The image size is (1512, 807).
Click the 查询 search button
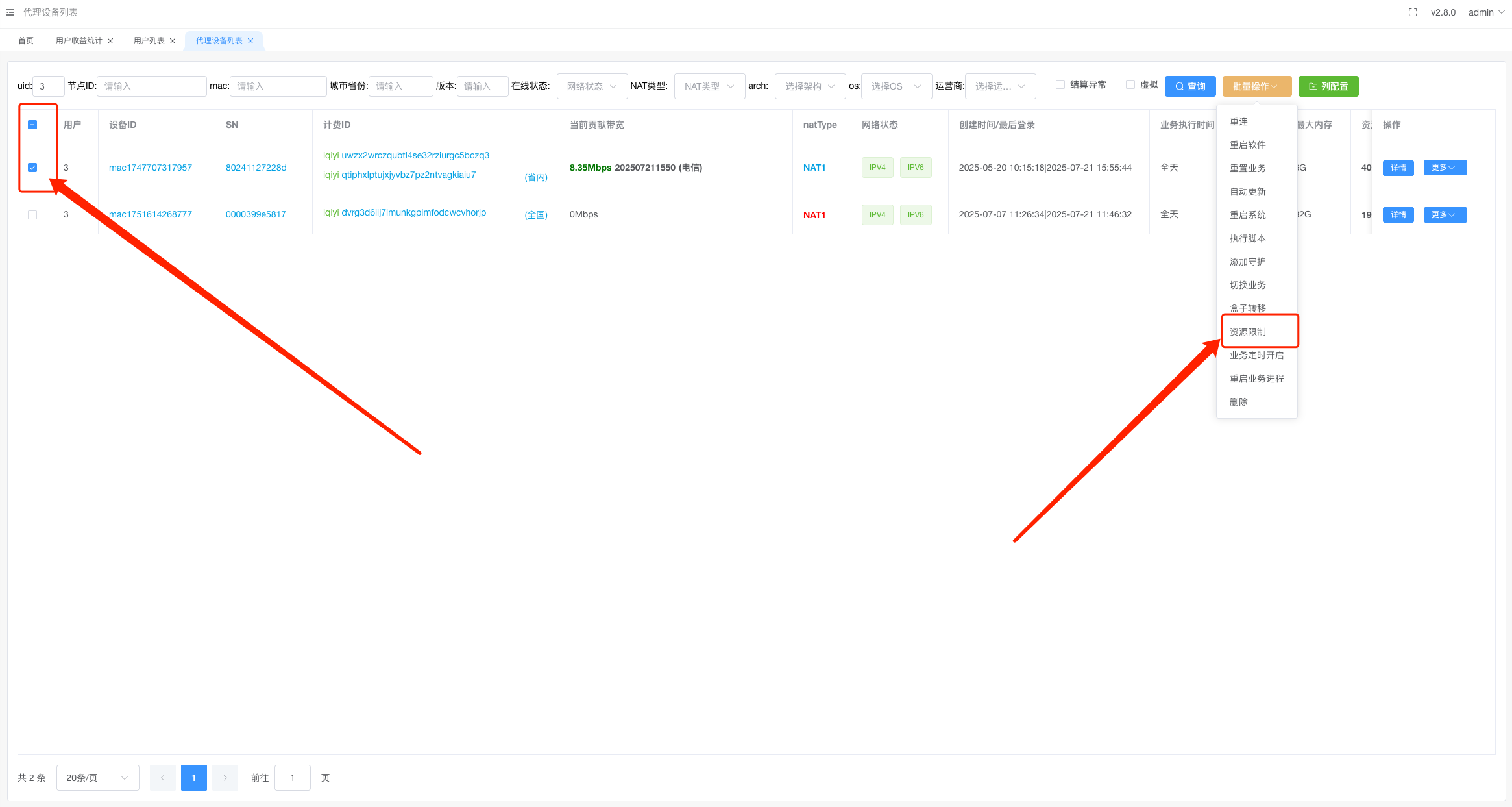pos(1189,86)
